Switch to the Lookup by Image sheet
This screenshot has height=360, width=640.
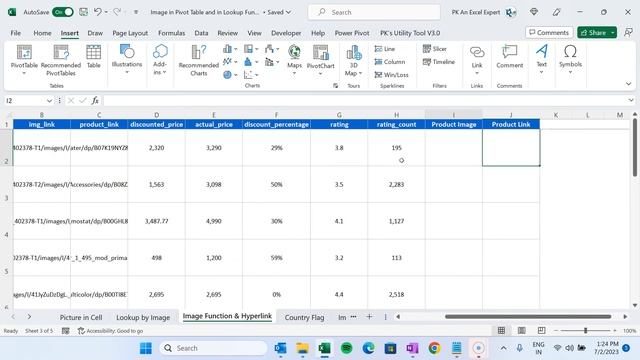coord(143,317)
